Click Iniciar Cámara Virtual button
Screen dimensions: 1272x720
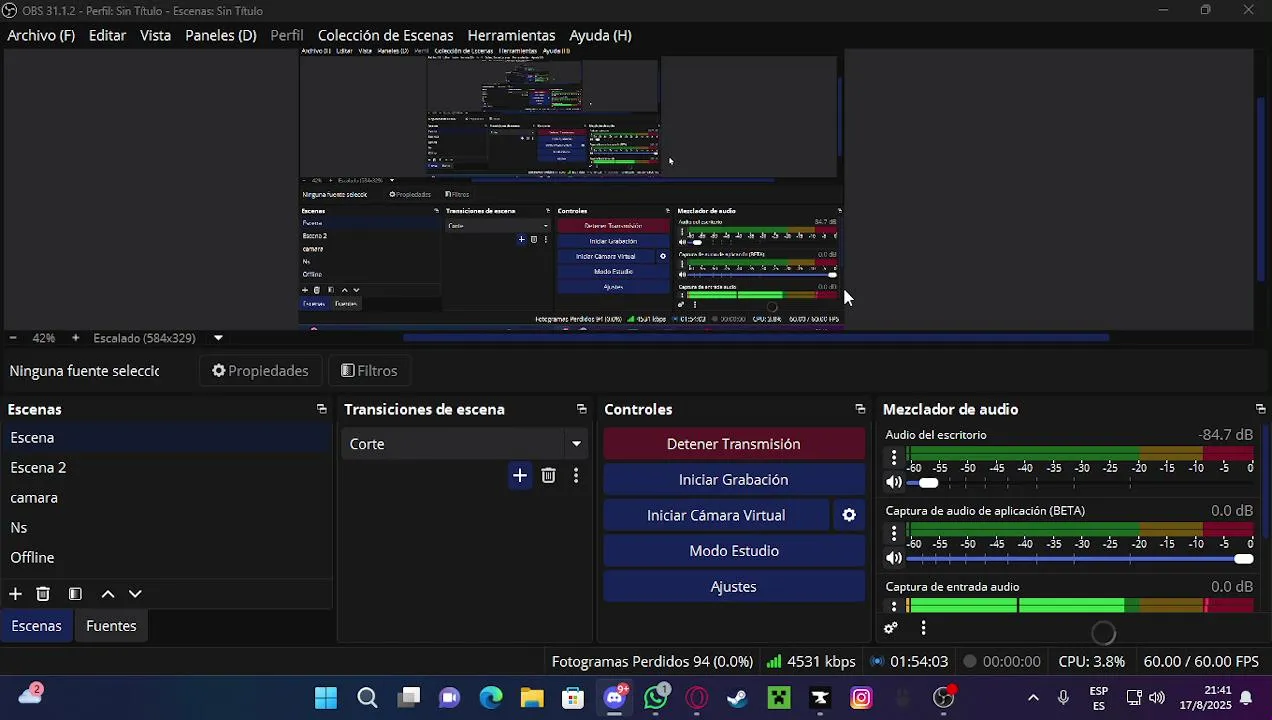(x=716, y=515)
